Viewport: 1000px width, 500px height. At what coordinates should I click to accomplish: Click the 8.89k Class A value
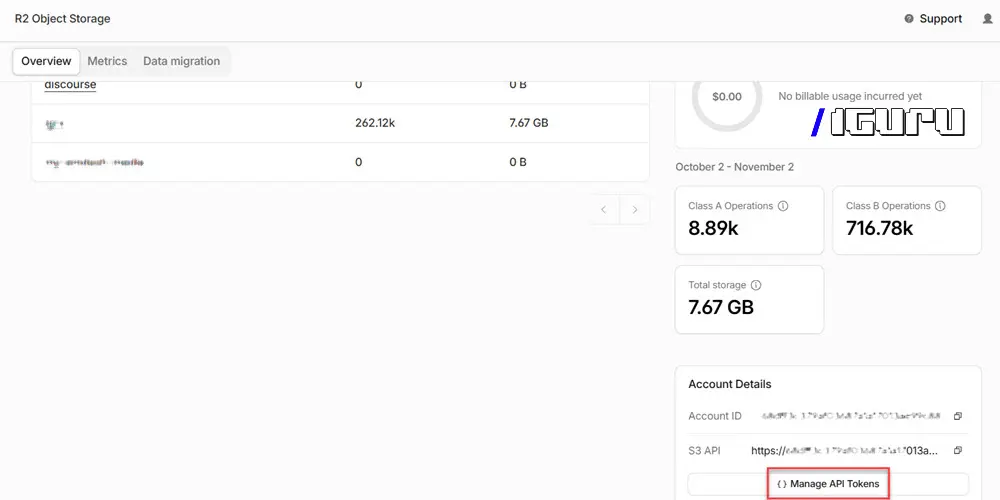(x=714, y=228)
